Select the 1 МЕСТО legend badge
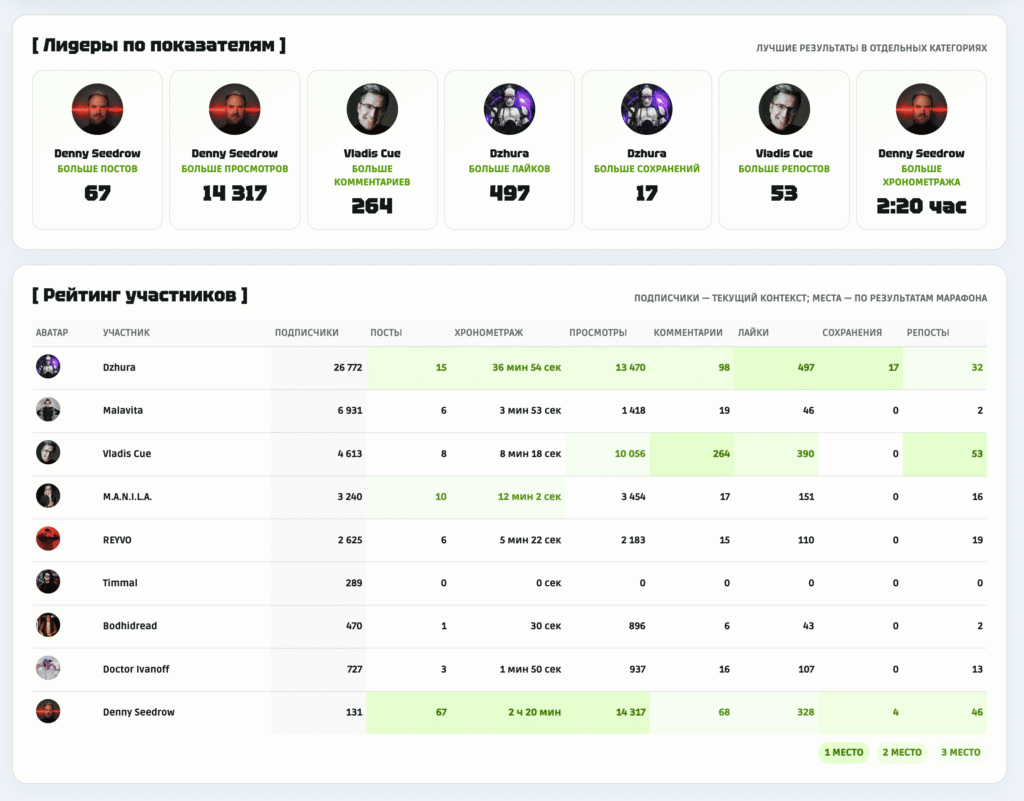1024x801 pixels. point(844,752)
